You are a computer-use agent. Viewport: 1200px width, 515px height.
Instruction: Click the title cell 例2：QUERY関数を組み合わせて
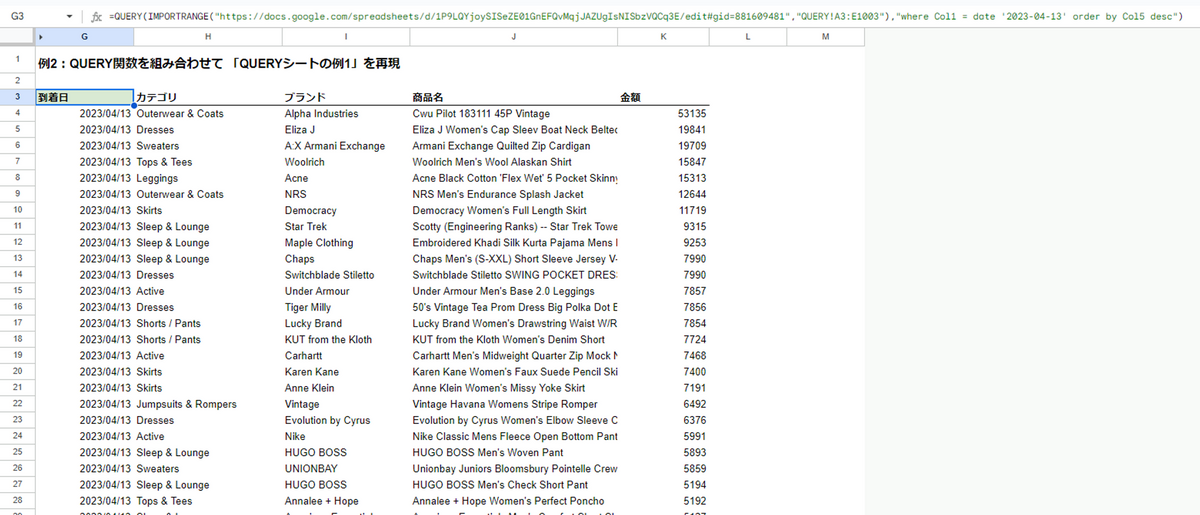point(219,63)
